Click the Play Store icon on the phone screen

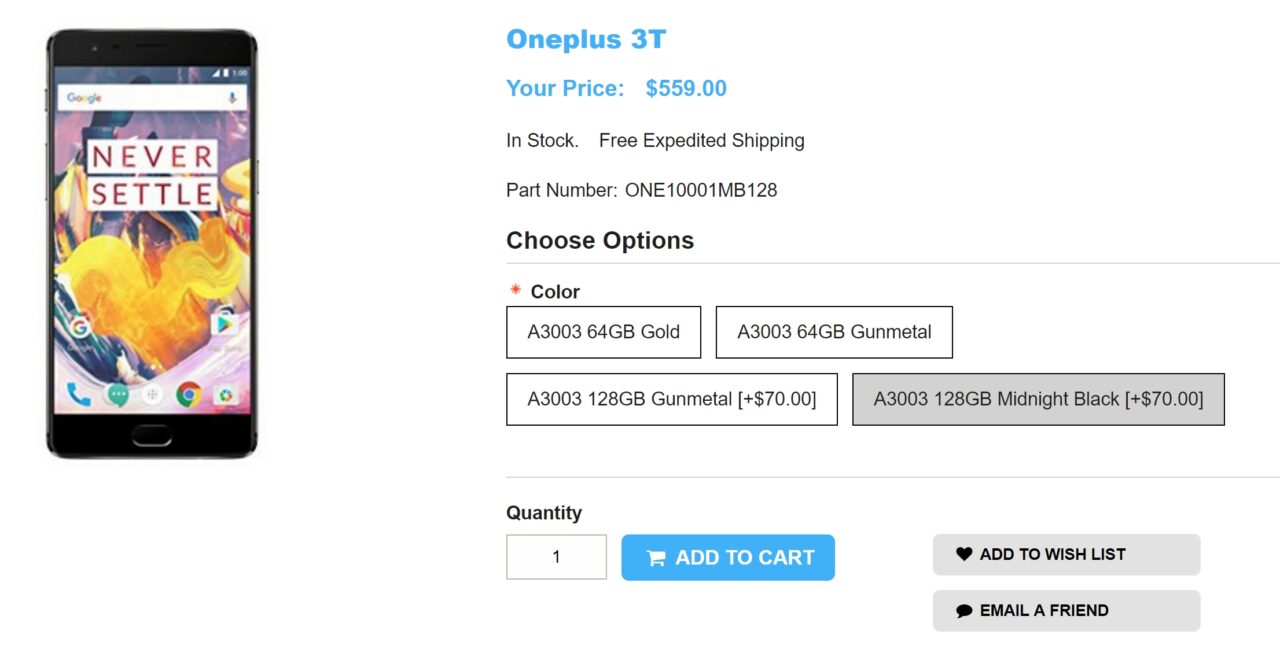[224, 325]
